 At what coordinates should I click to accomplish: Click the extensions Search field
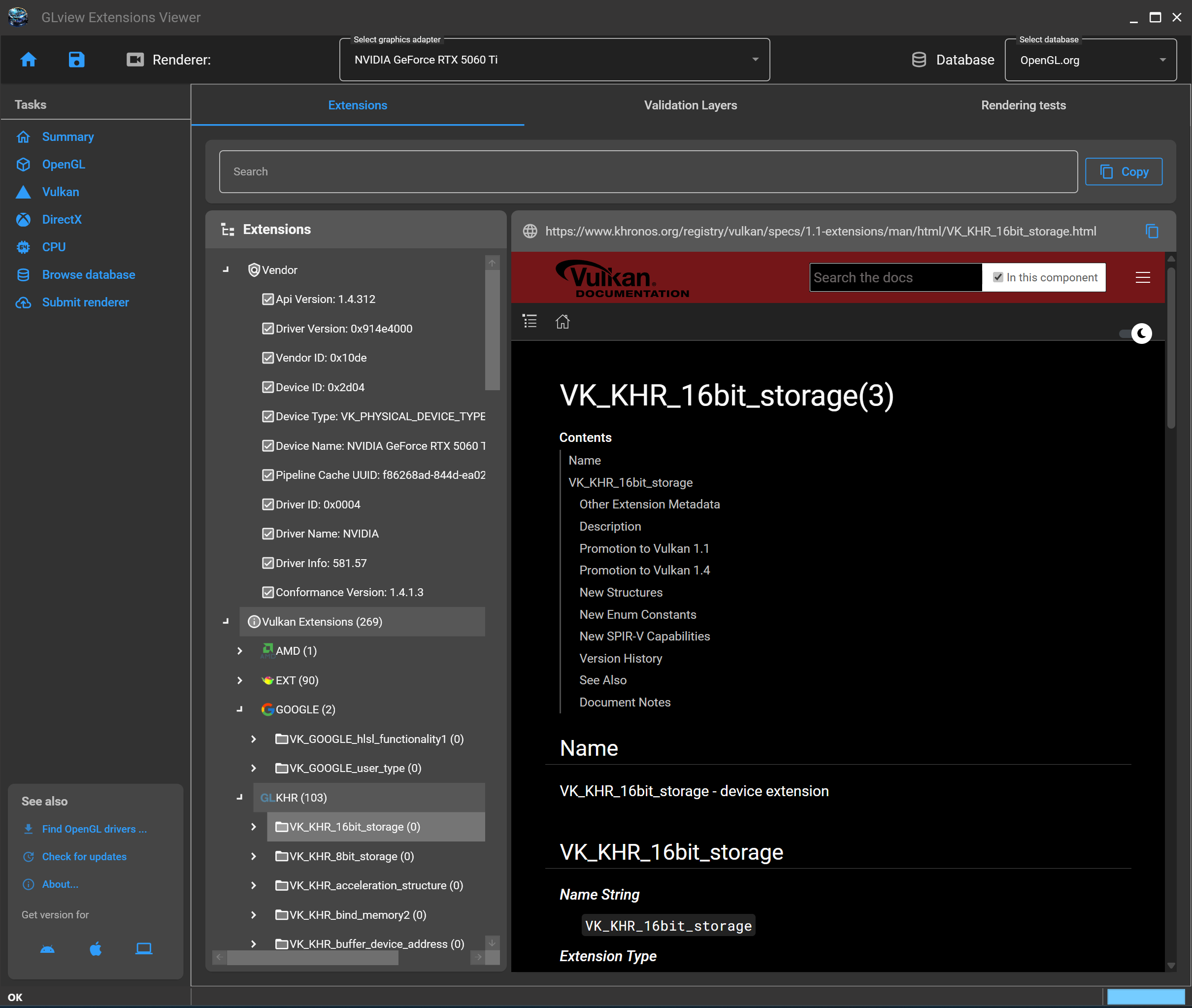pos(648,171)
